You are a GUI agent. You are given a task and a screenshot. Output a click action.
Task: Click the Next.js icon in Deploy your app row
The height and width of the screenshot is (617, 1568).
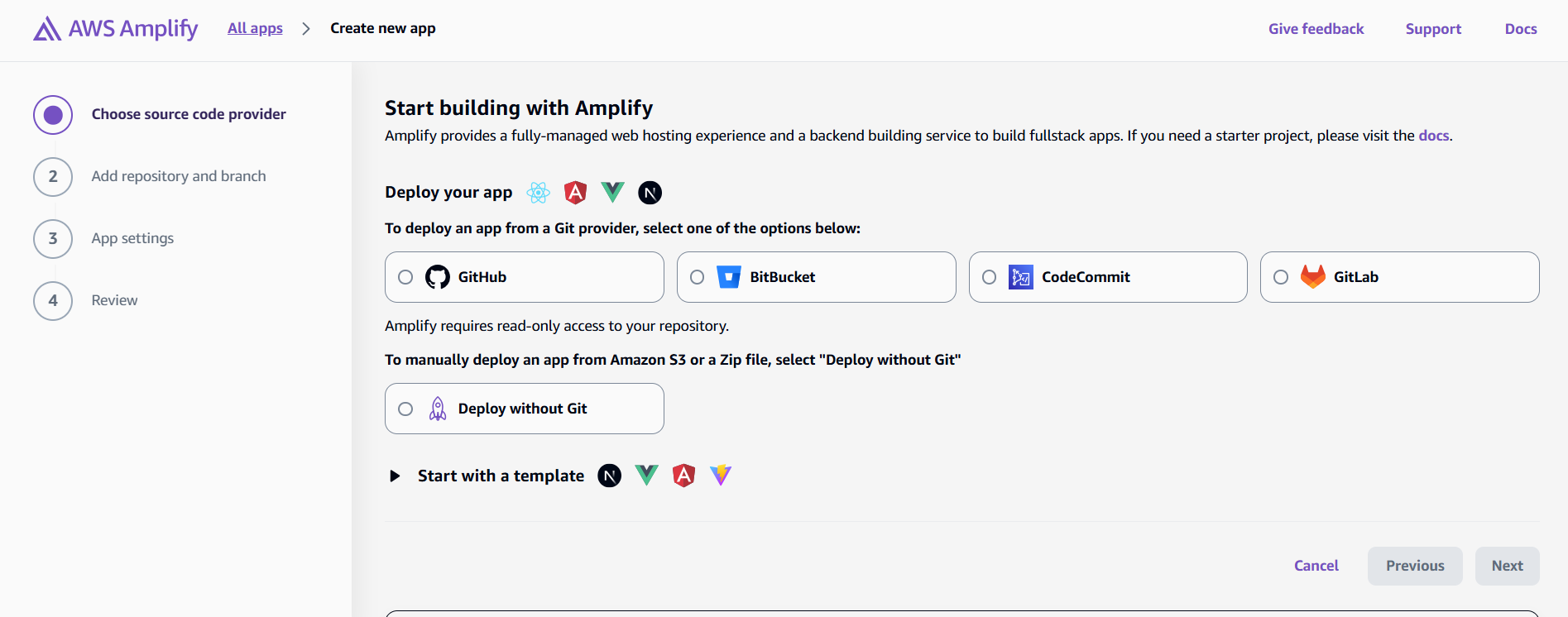click(x=650, y=192)
